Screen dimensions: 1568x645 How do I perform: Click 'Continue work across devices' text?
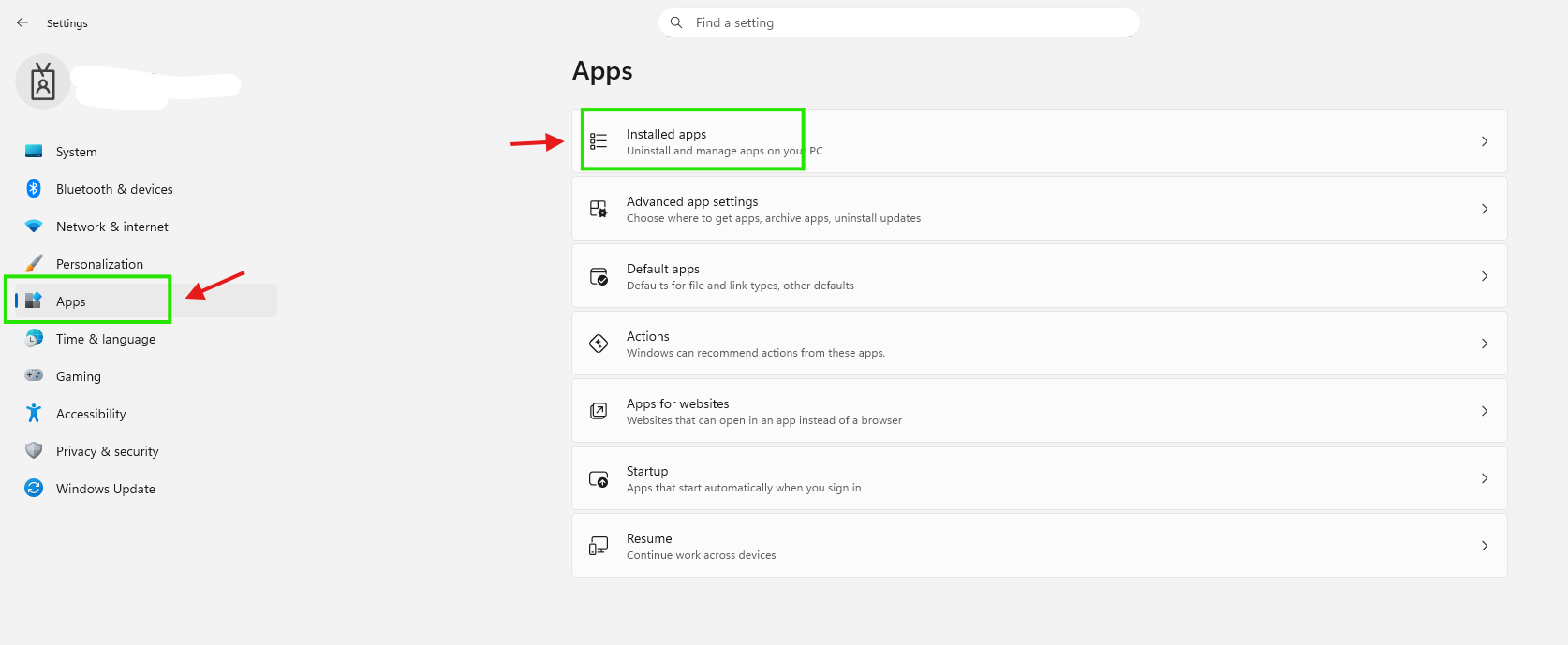tap(701, 555)
